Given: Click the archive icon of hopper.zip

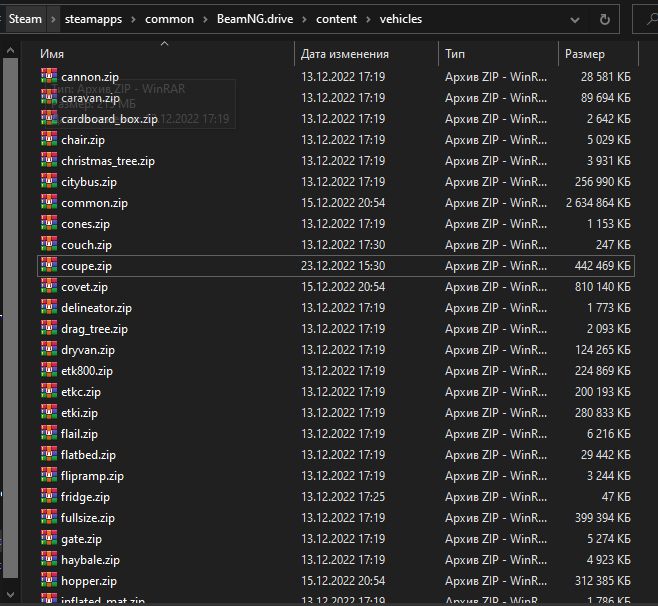Looking at the screenshot, I should point(49,580).
